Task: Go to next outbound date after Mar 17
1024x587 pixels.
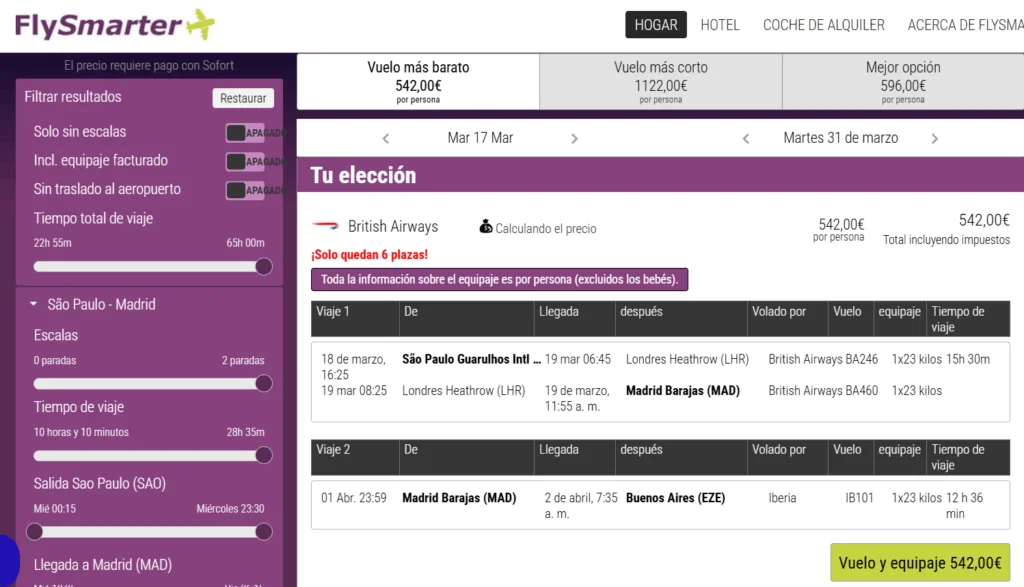Action: pos(574,139)
